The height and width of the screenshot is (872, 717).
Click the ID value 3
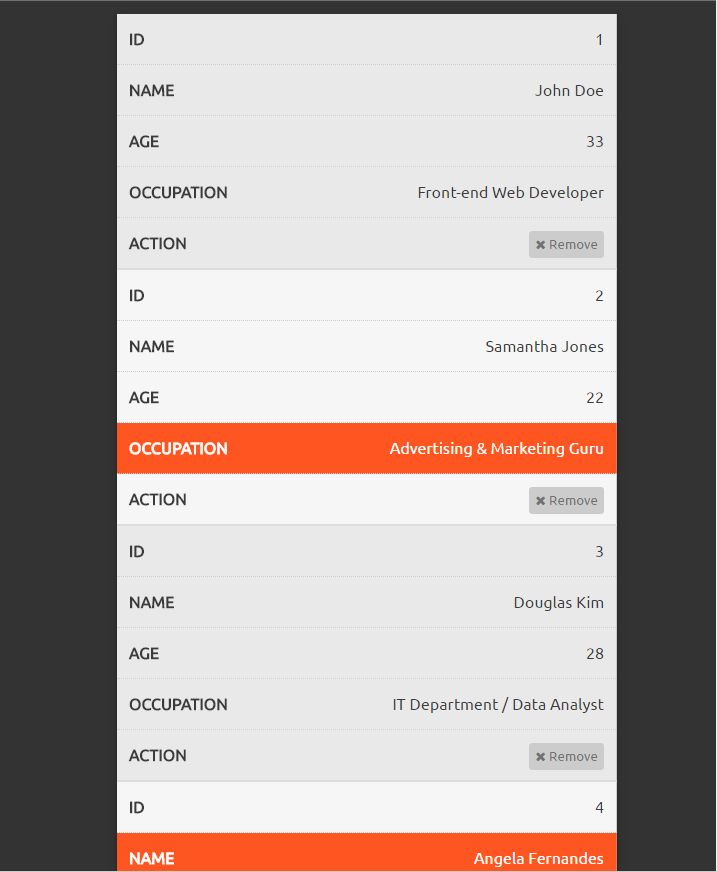point(599,552)
